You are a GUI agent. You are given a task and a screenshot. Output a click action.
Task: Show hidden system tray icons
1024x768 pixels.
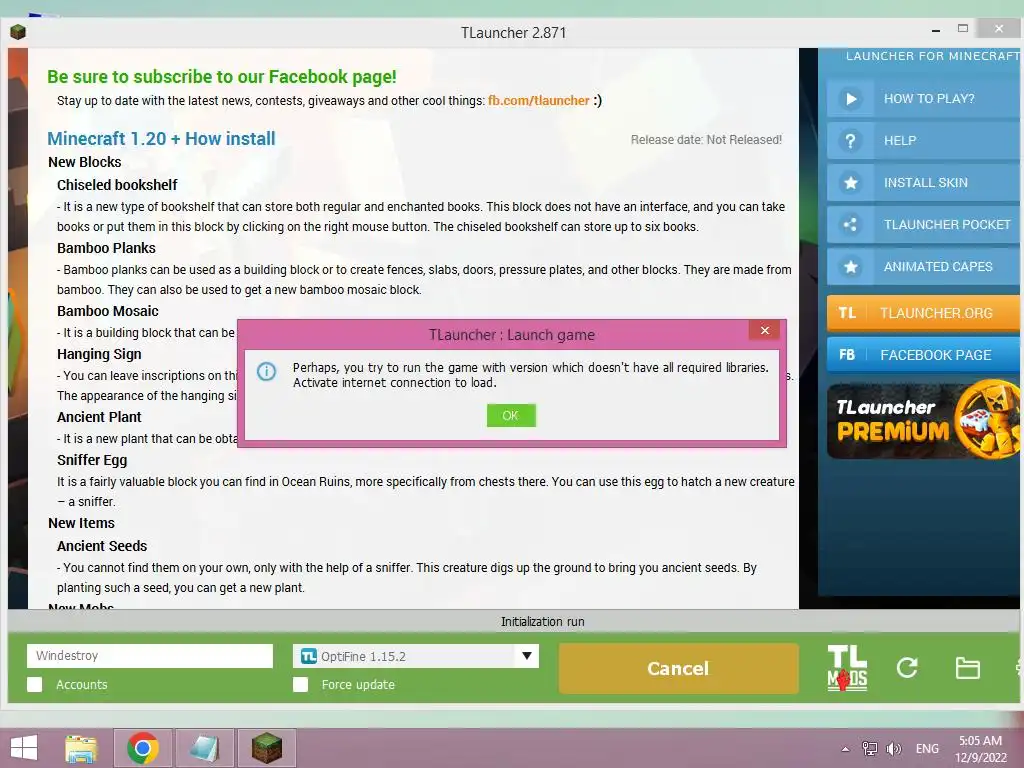[x=845, y=749]
